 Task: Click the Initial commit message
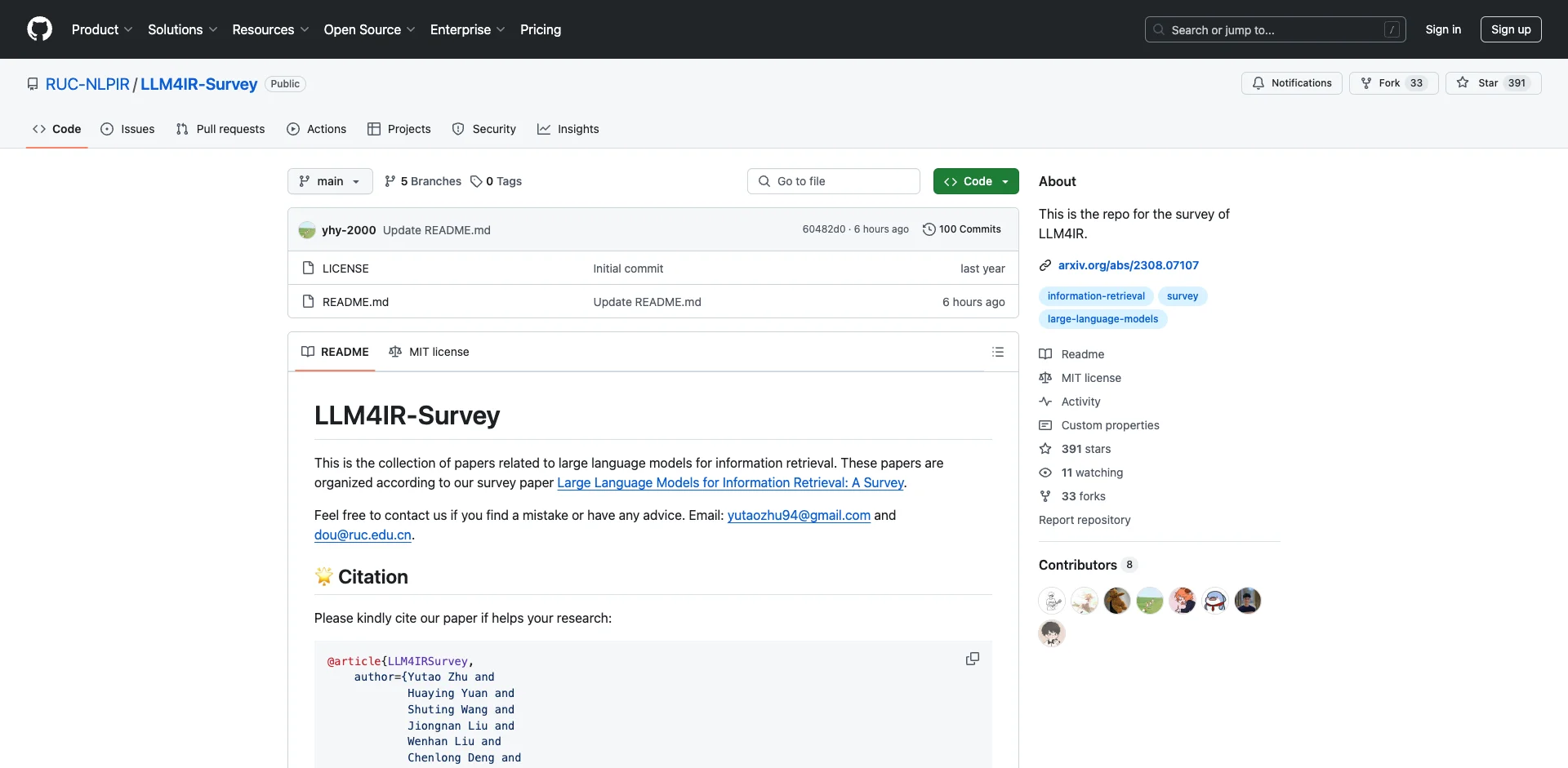click(x=628, y=269)
